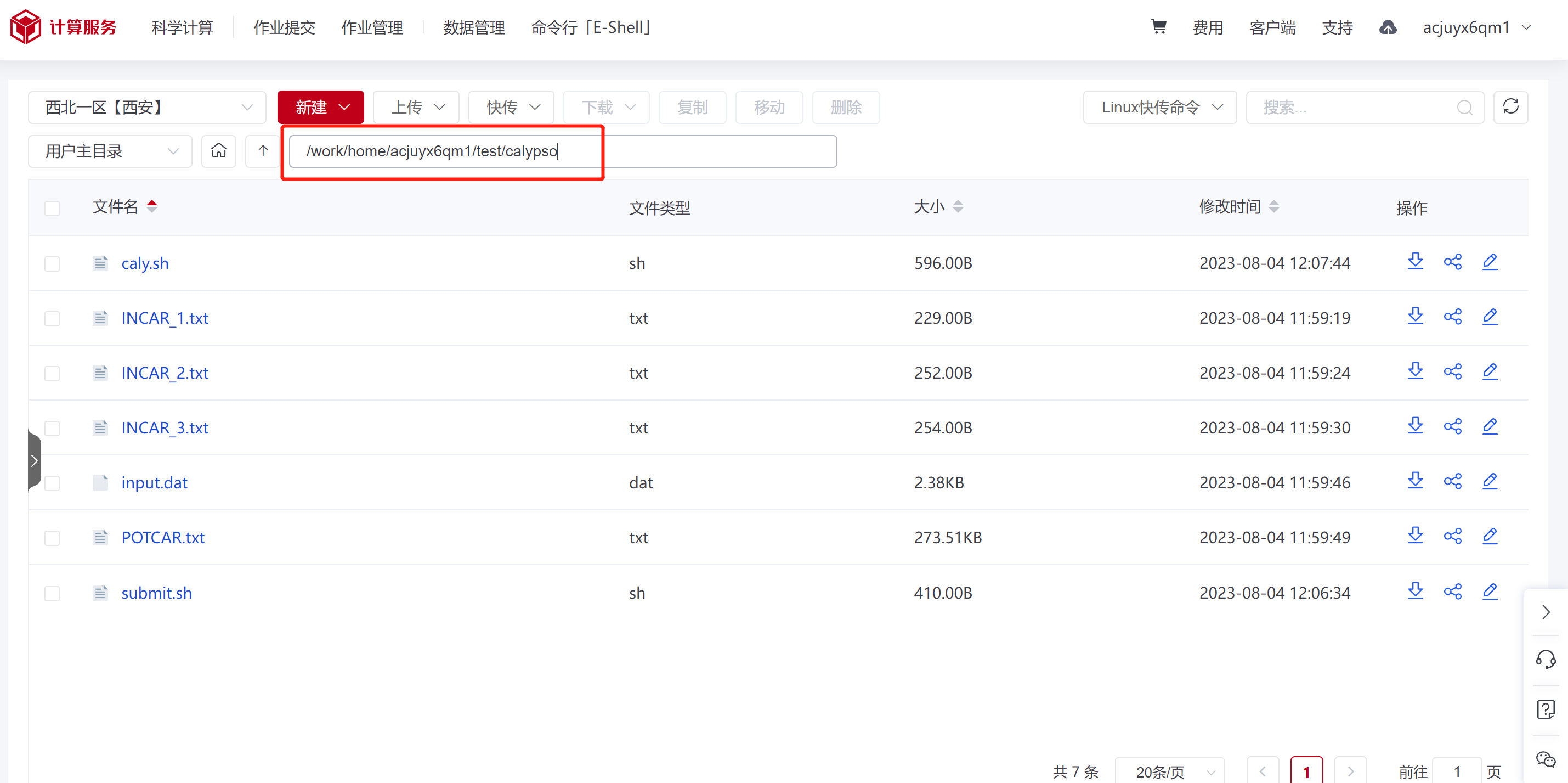Open the 20条/页 page size dropdown
1568x783 pixels.
(x=1169, y=771)
